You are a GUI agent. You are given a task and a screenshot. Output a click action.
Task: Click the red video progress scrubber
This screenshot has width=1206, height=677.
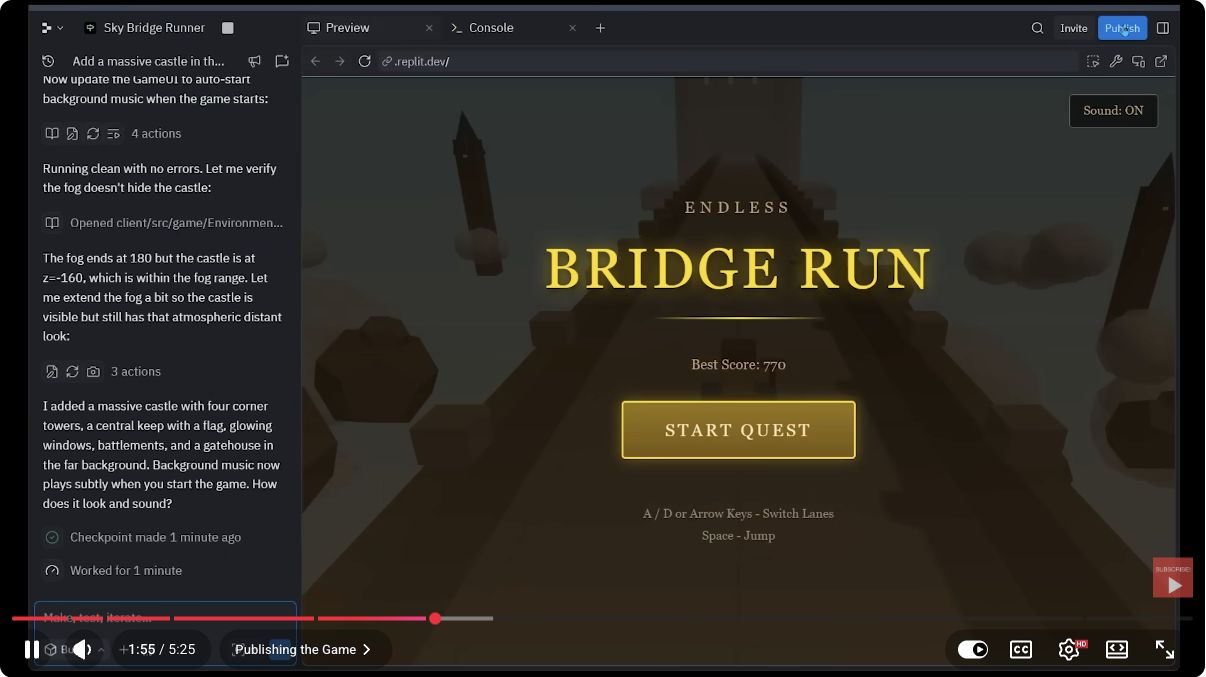tap(435, 618)
